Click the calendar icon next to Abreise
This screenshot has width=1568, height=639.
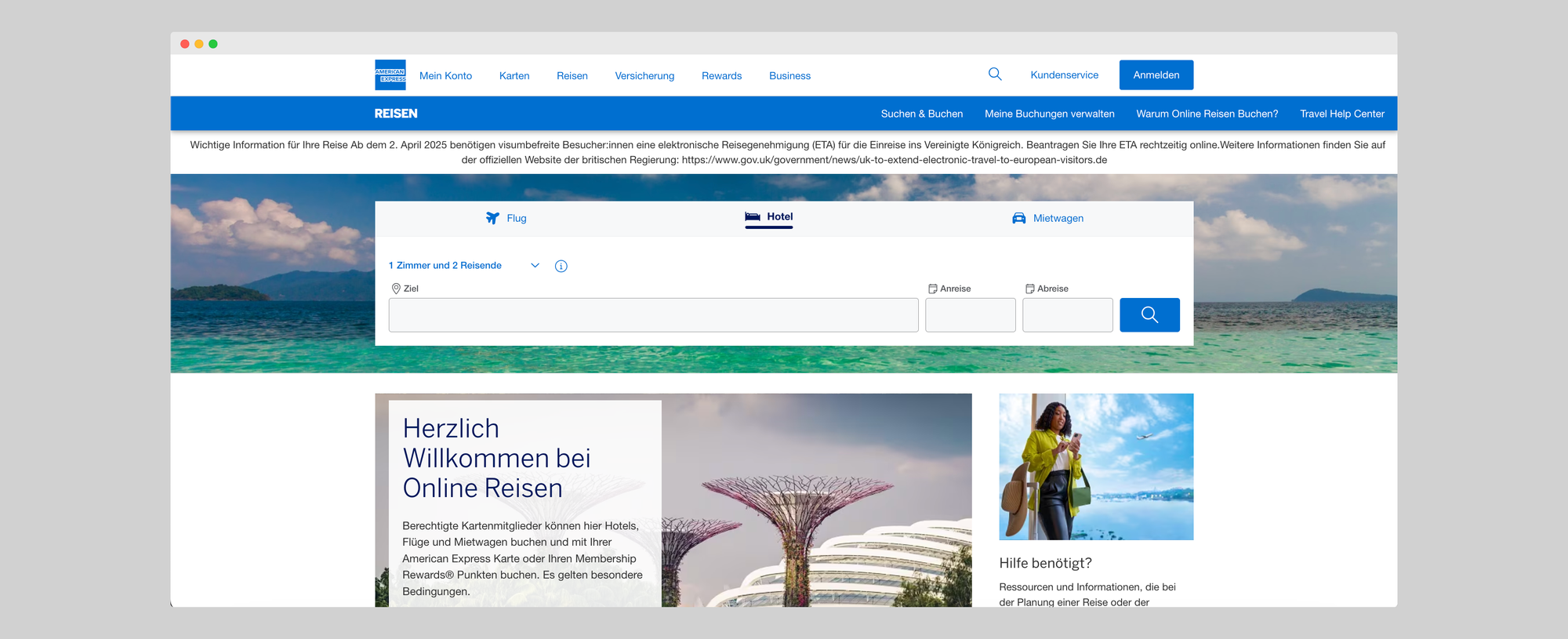click(x=1030, y=289)
